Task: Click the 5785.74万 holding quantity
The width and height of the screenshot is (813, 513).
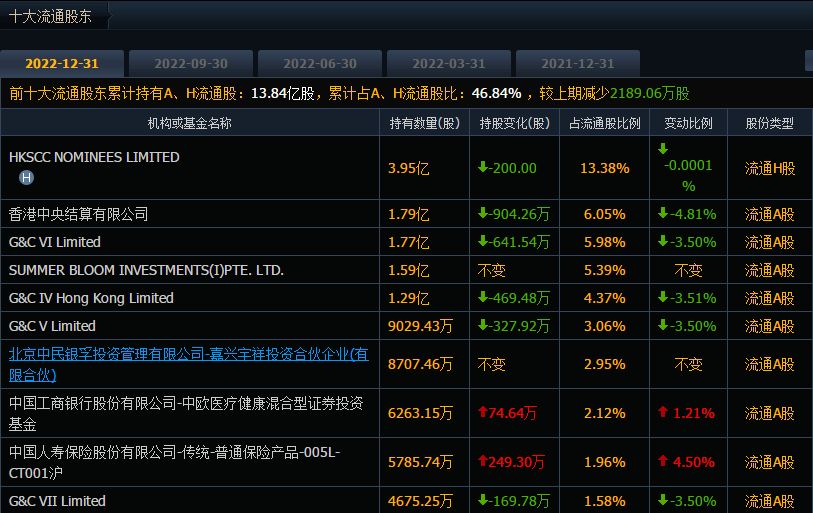Action: coord(420,462)
